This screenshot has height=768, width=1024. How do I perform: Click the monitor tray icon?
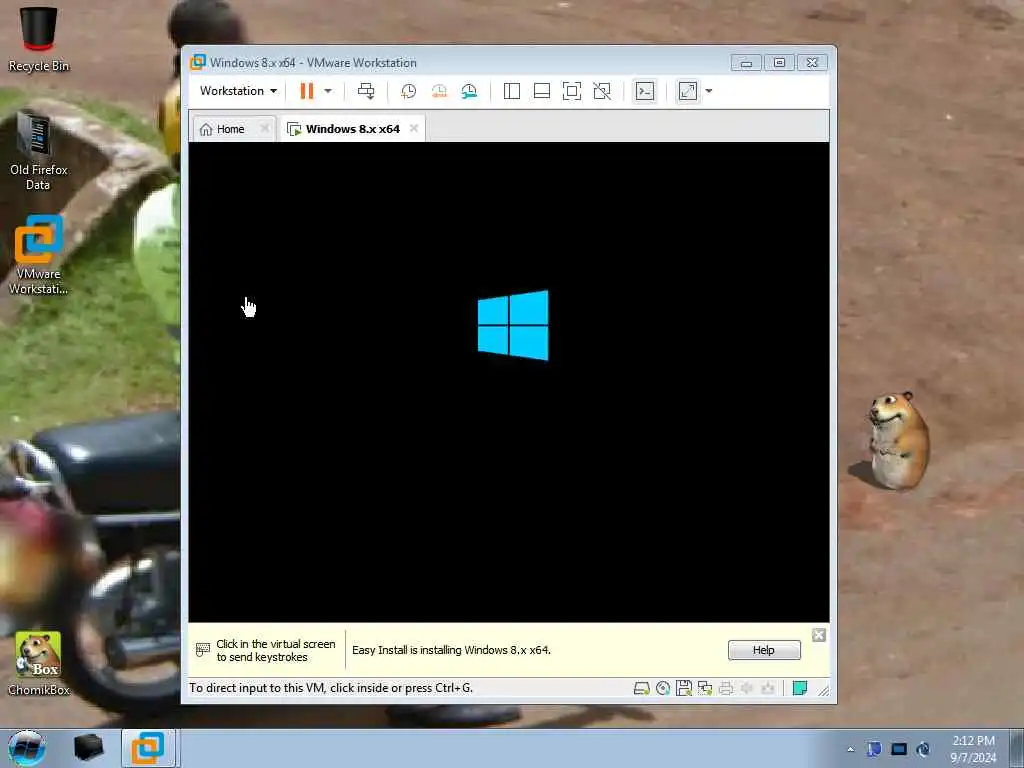[x=899, y=749]
